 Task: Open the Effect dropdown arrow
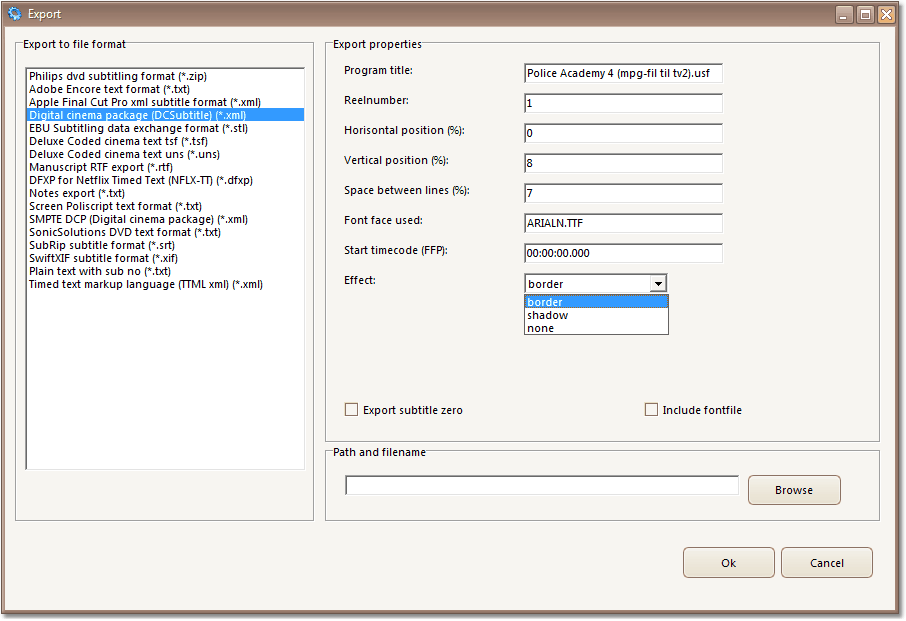point(658,284)
